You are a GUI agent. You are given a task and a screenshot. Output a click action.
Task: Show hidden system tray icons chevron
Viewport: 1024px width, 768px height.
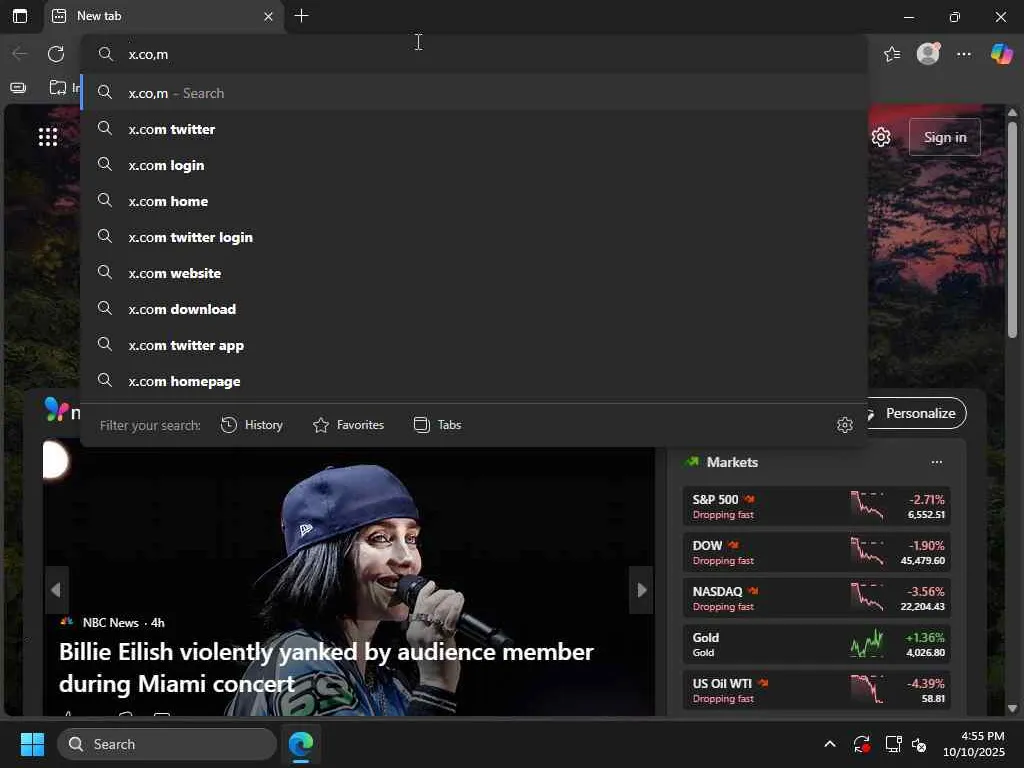[829, 744]
